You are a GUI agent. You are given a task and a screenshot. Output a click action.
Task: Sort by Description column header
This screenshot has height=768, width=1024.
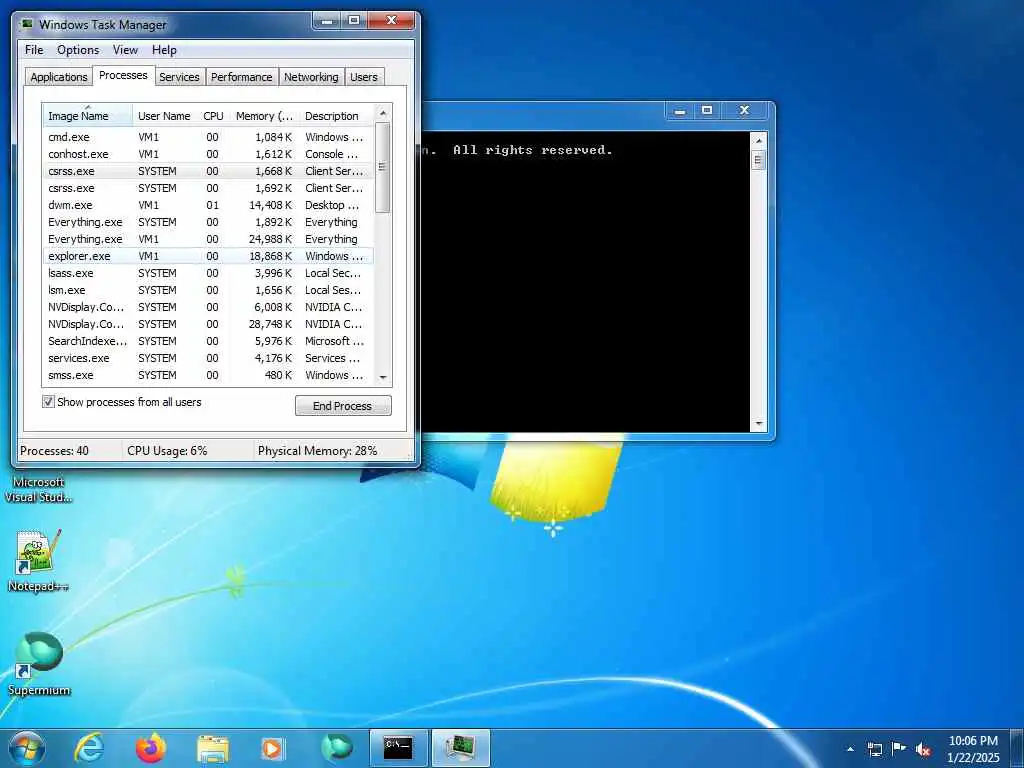(337, 116)
